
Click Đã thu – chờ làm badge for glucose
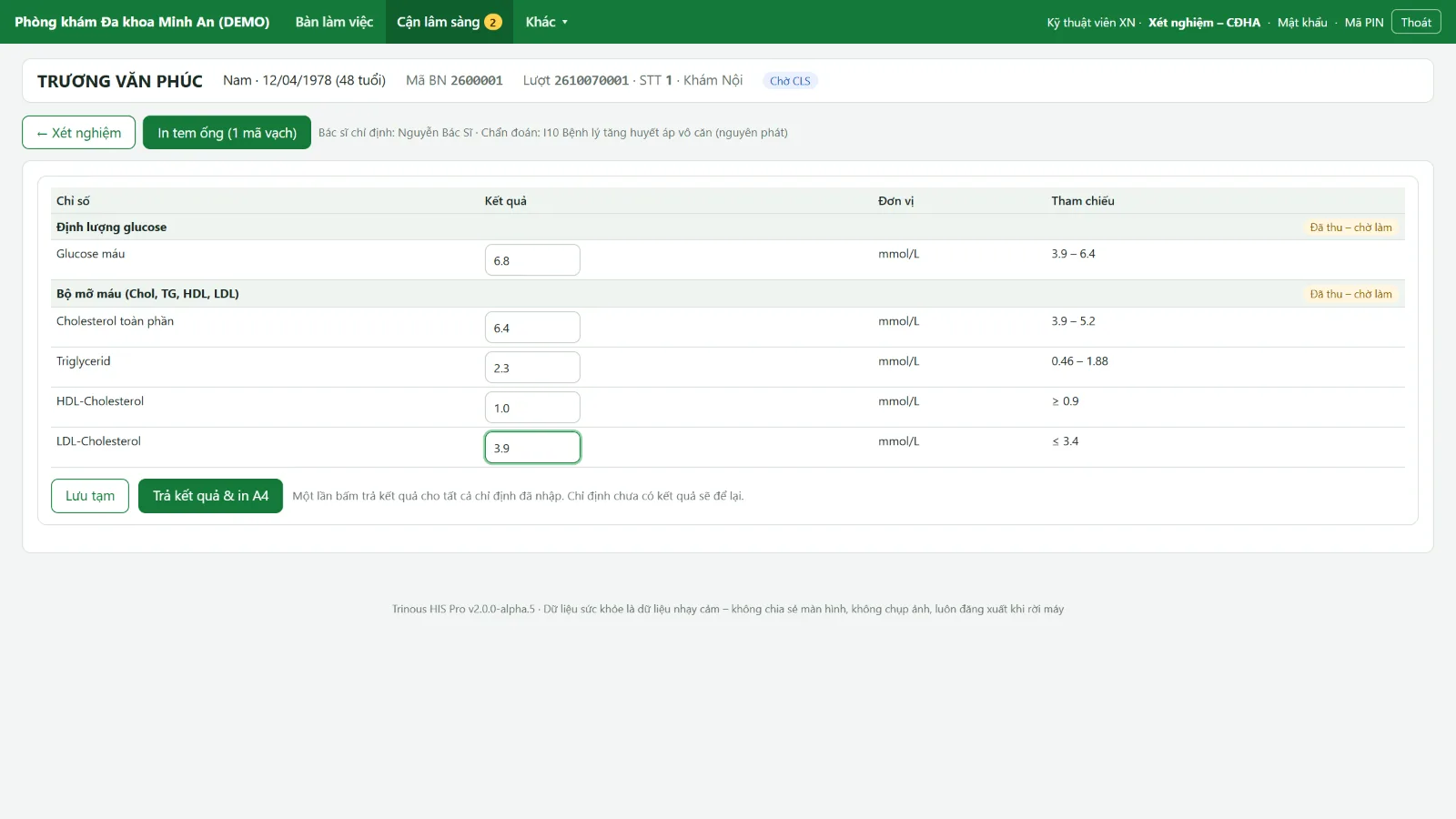tap(1351, 227)
